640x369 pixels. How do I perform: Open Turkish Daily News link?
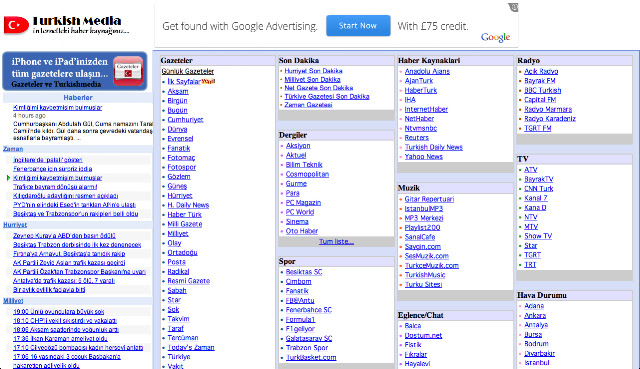click(434, 147)
